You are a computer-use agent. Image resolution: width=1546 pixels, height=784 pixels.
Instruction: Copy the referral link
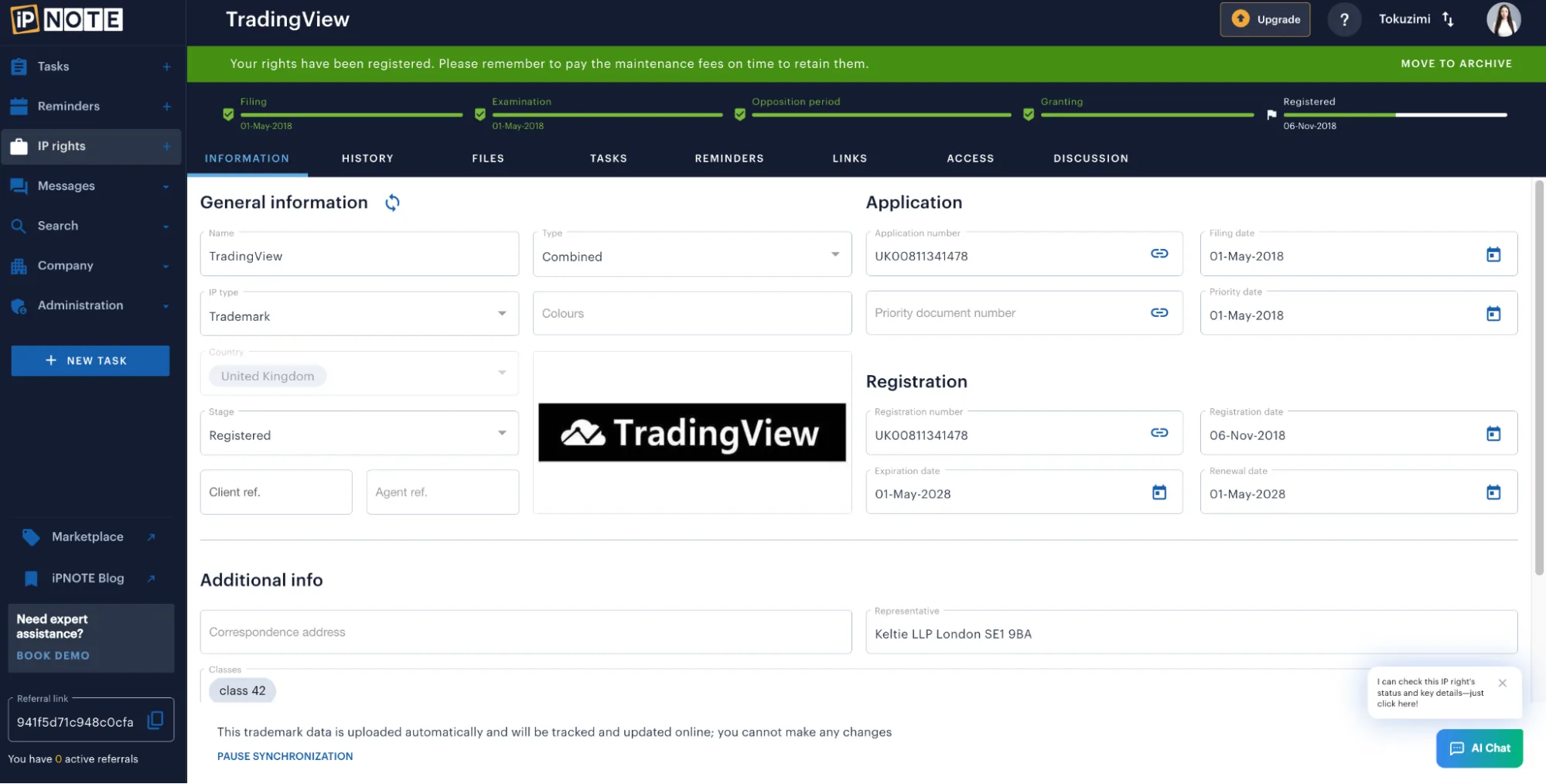[x=155, y=721]
